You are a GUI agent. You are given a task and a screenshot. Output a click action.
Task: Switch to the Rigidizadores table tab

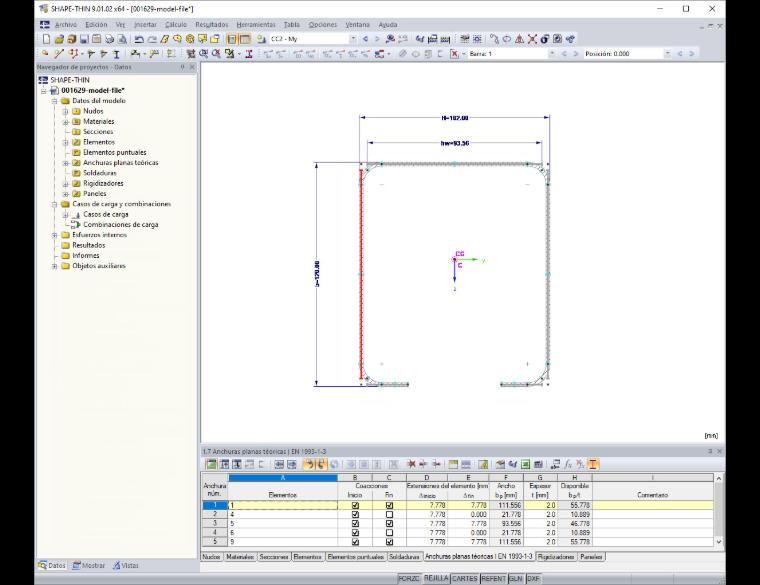click(556, 557)
